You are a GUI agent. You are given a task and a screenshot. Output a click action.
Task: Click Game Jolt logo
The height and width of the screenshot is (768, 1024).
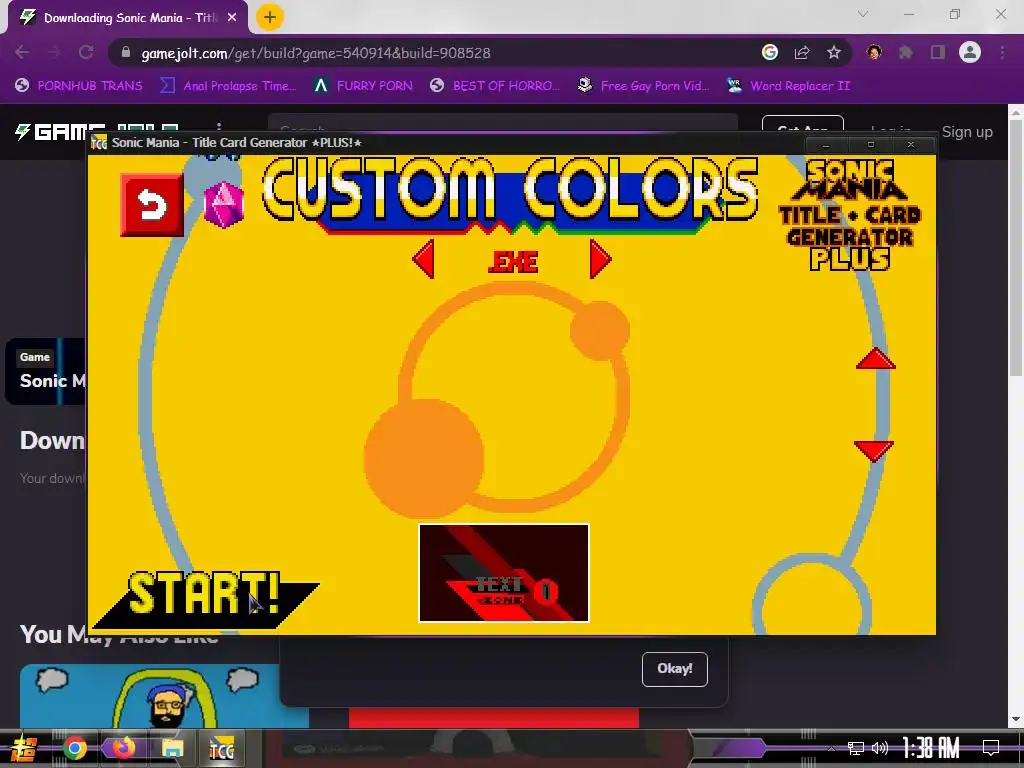tap(97, 132)
